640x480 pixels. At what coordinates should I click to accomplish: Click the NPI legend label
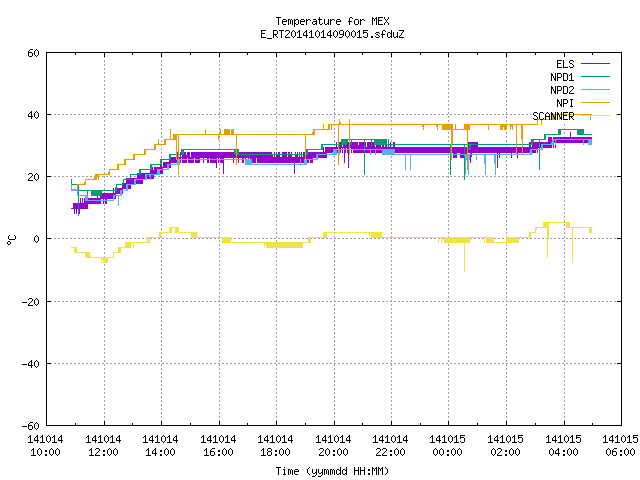(x=565, y=103)
